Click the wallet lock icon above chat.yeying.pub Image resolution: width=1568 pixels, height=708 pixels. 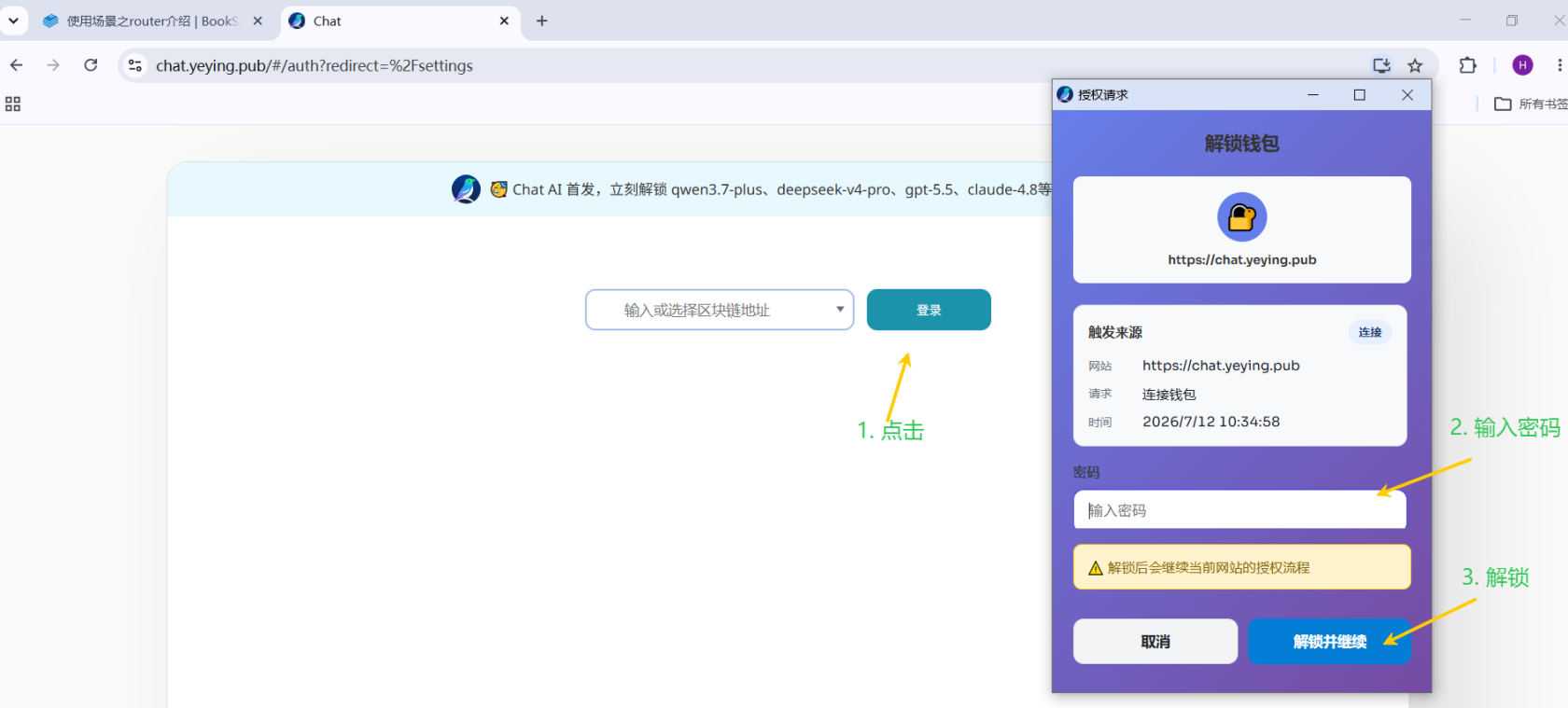(x=1242, y=217)
